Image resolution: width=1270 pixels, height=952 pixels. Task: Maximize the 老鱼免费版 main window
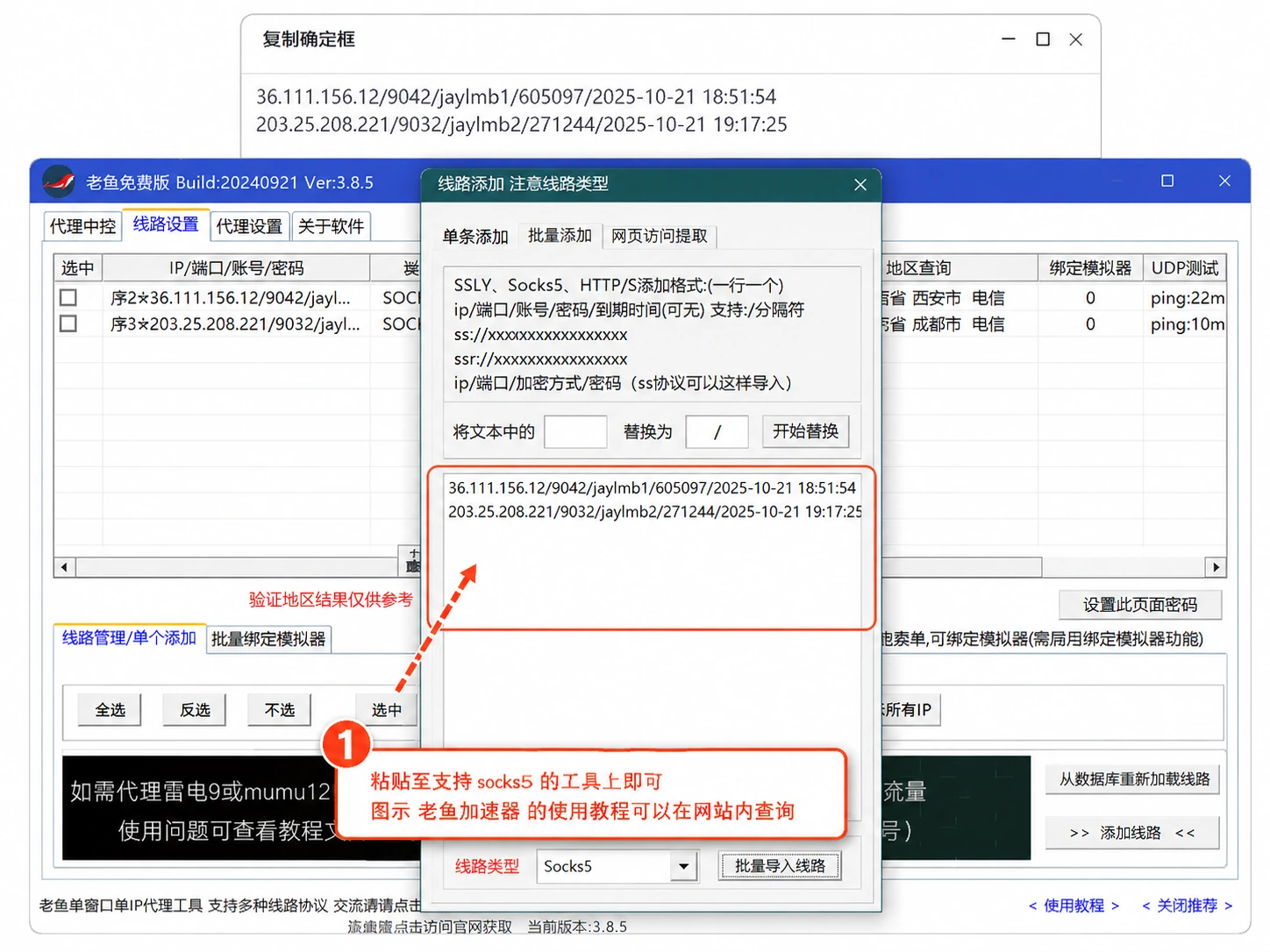1167,181
